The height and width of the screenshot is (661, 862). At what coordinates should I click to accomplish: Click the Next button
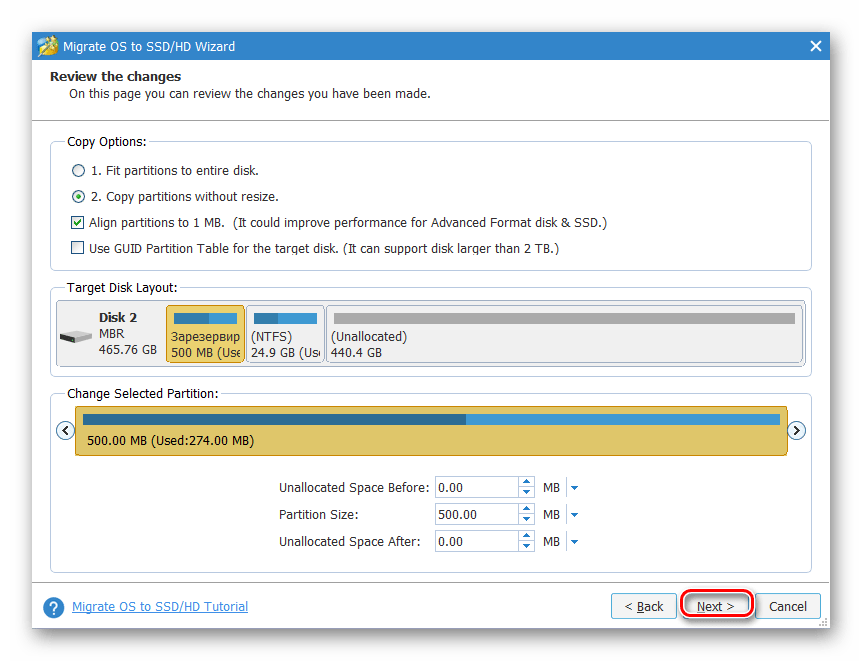[716, 605]
